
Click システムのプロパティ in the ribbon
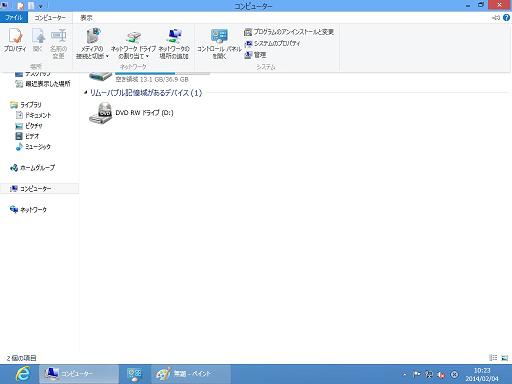tap(272, 44)
